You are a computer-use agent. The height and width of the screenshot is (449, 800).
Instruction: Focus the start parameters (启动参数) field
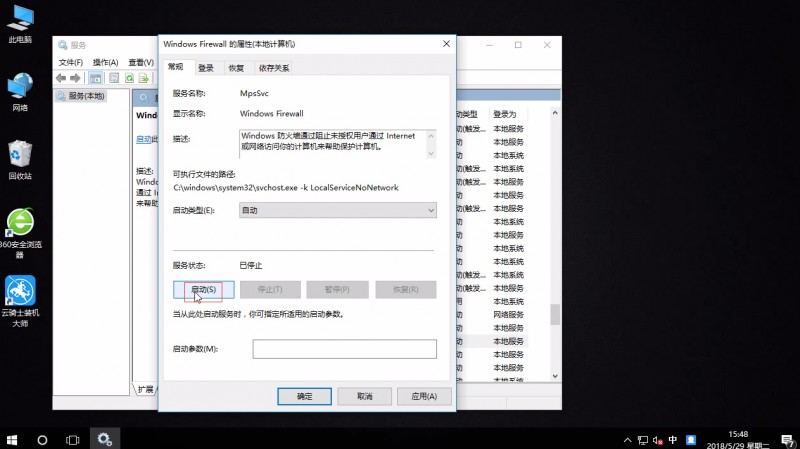pyautogui.click(x=344, y=349)
